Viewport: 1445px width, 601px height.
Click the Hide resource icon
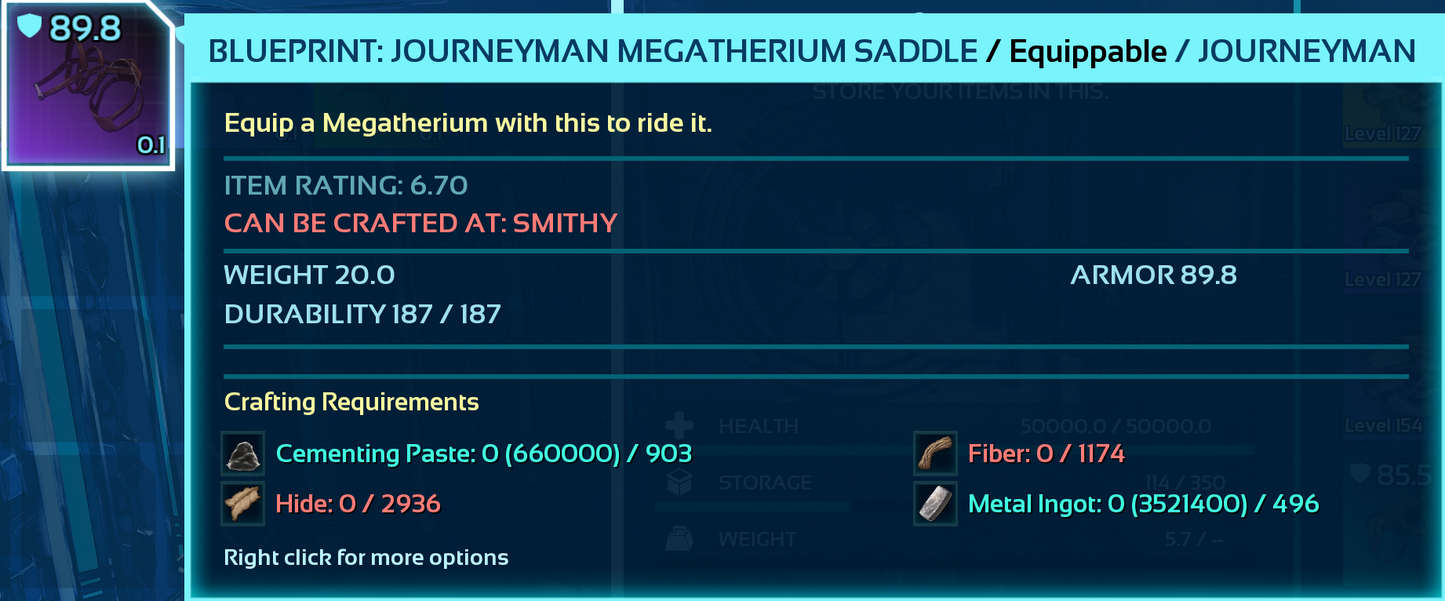click(x=242, y=503)
